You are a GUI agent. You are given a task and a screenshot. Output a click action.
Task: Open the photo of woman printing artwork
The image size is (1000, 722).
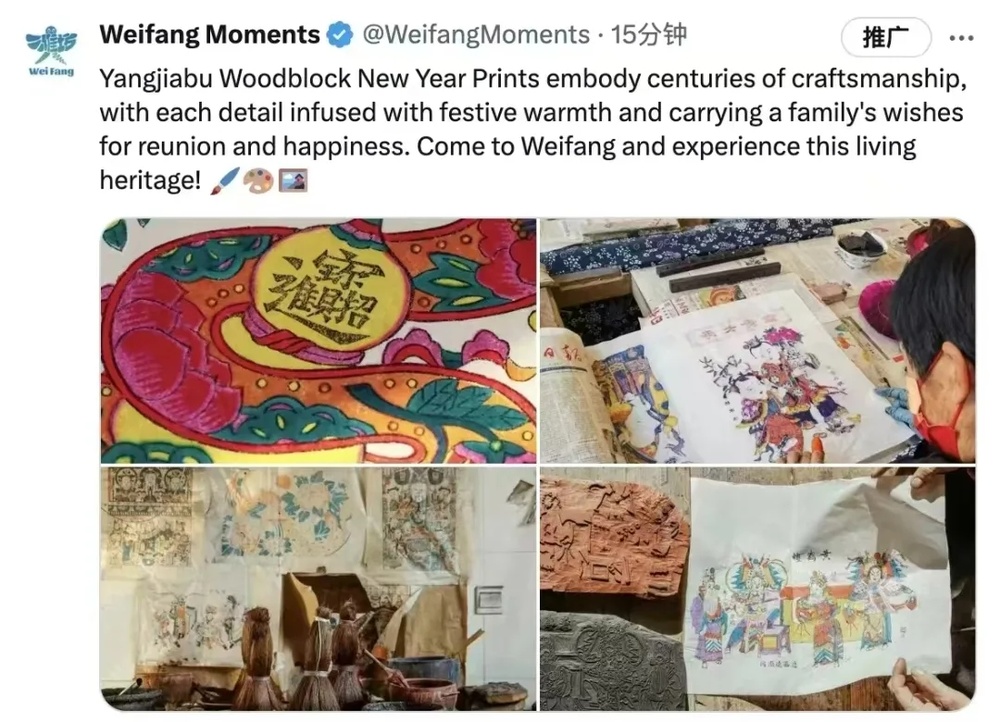(758, 341)
